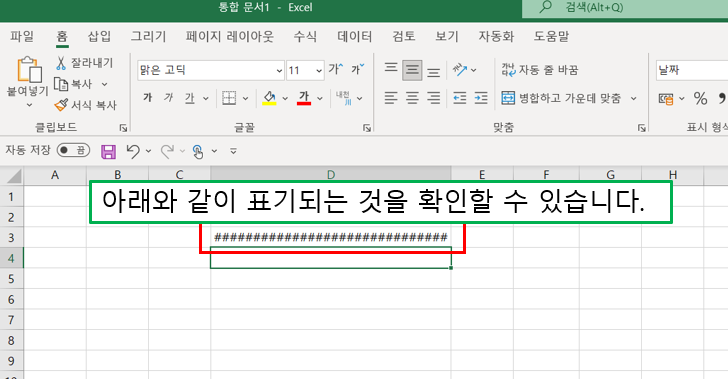Viewport: 728px width, 379px height.
Task: Select the Format Painter (서식 복사) brush
Action: pos(61,105)
